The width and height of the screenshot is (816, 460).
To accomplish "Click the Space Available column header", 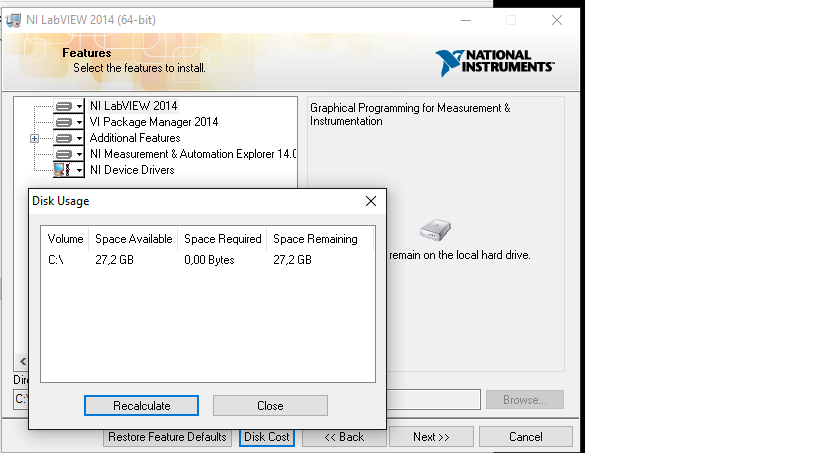I will [x=133, y=239].
